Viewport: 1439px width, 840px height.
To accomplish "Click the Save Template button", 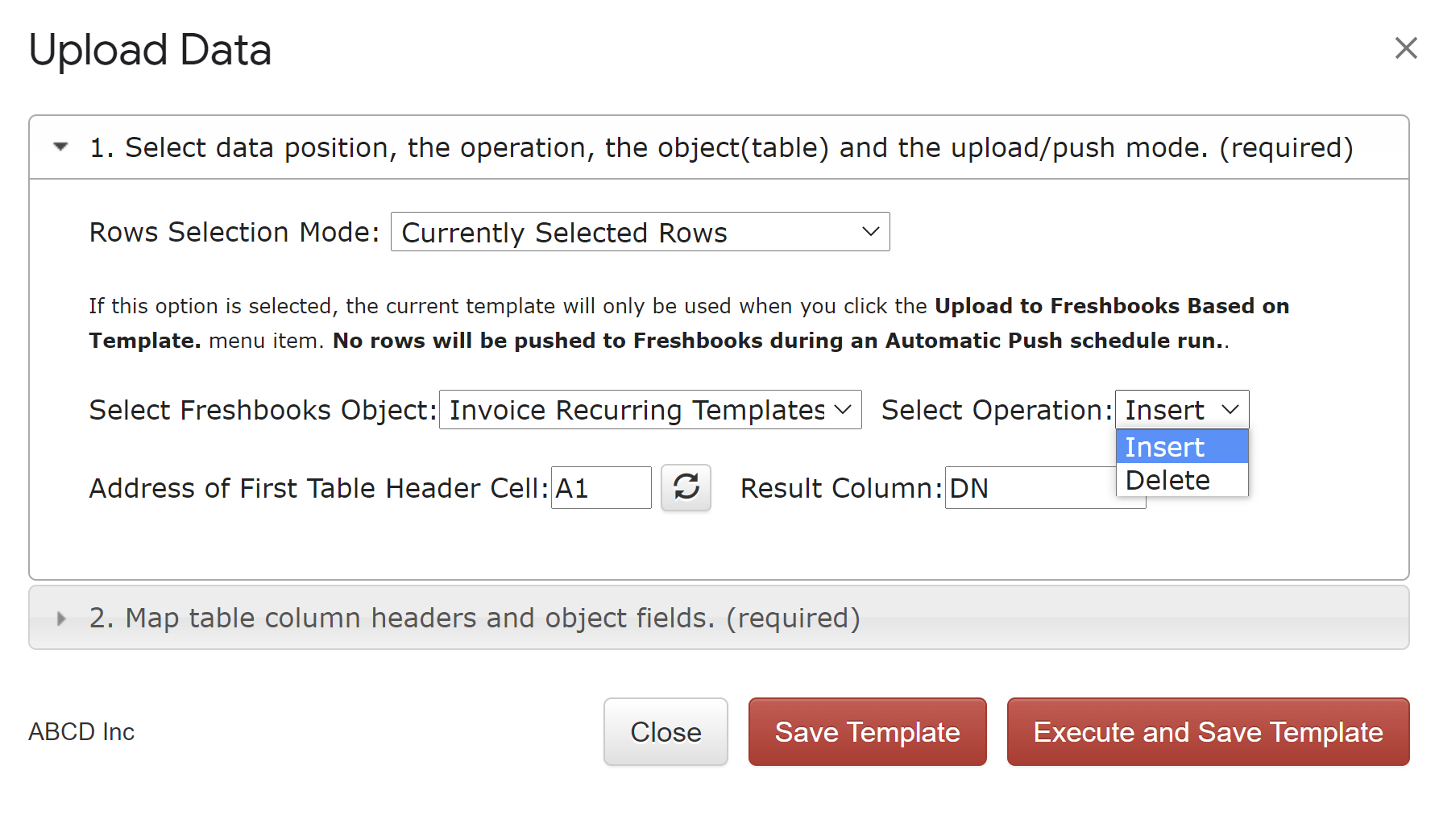I will [868, 731].
